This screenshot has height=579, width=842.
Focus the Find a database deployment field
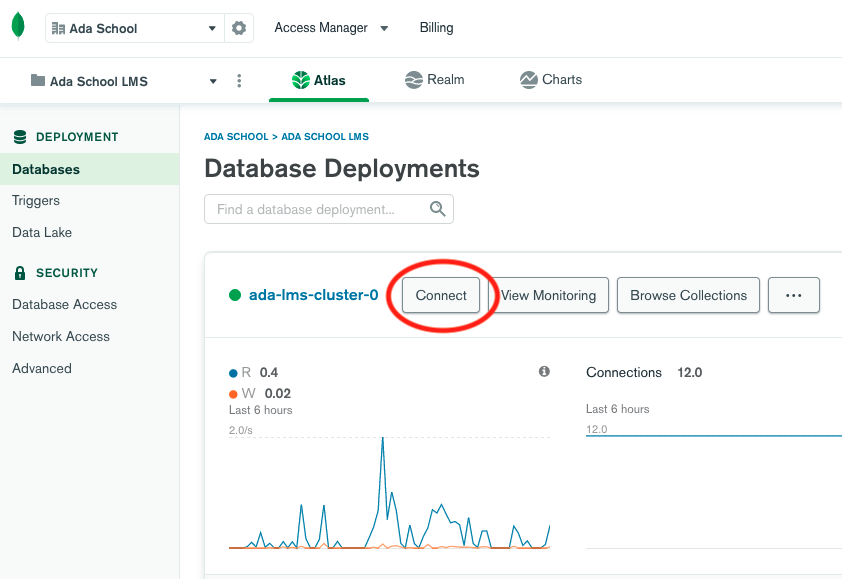(x=329, y=209)
